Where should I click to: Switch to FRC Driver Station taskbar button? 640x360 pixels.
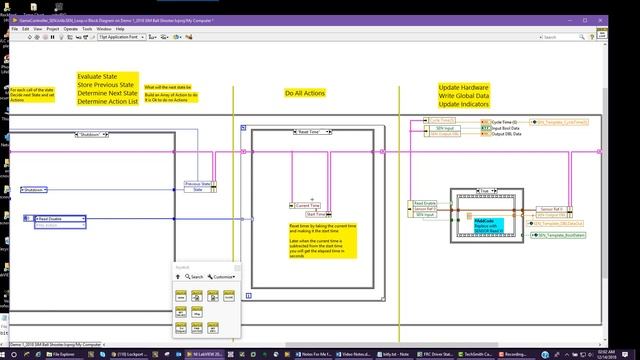[435, 354]
